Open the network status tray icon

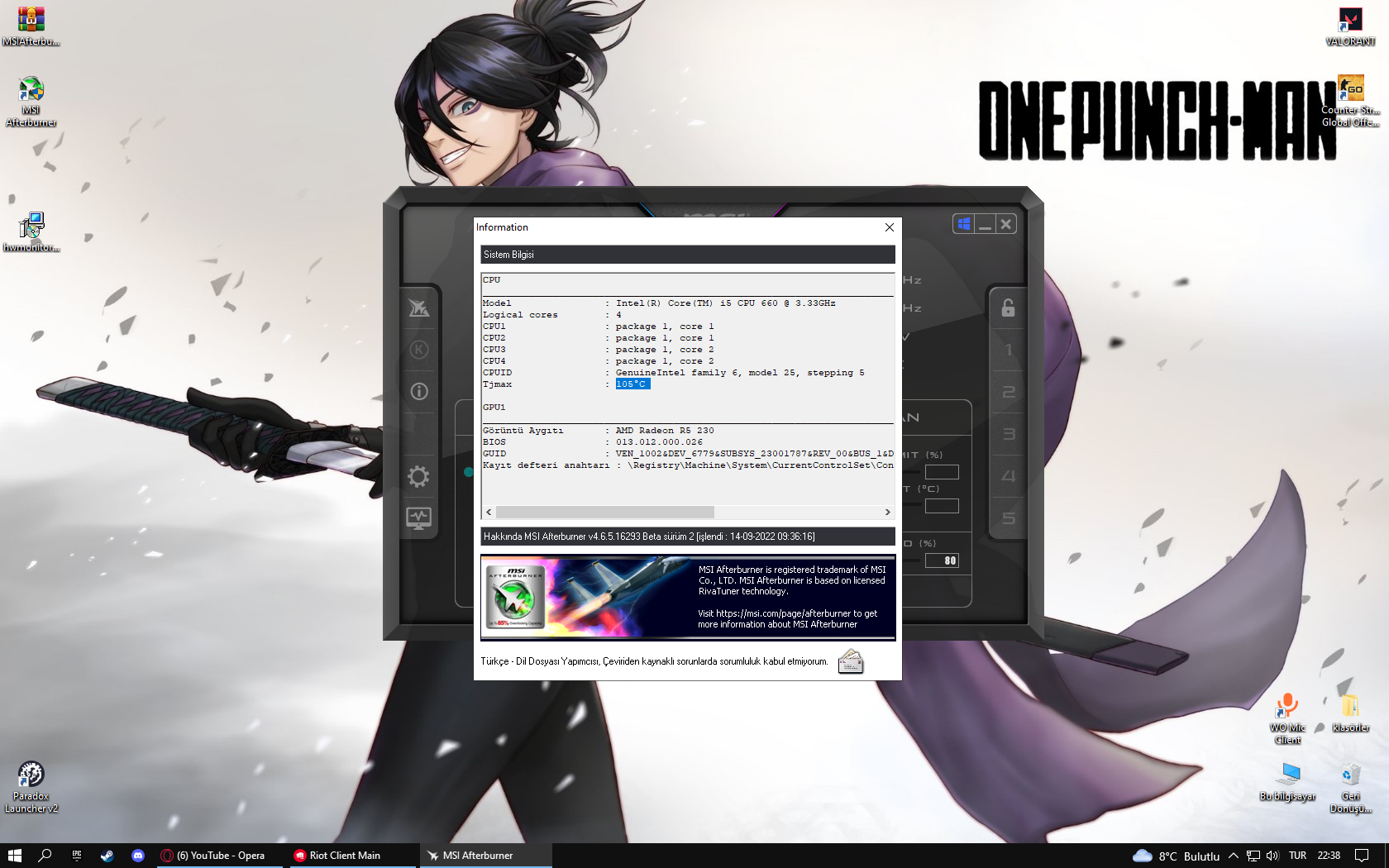(1253, 856)
